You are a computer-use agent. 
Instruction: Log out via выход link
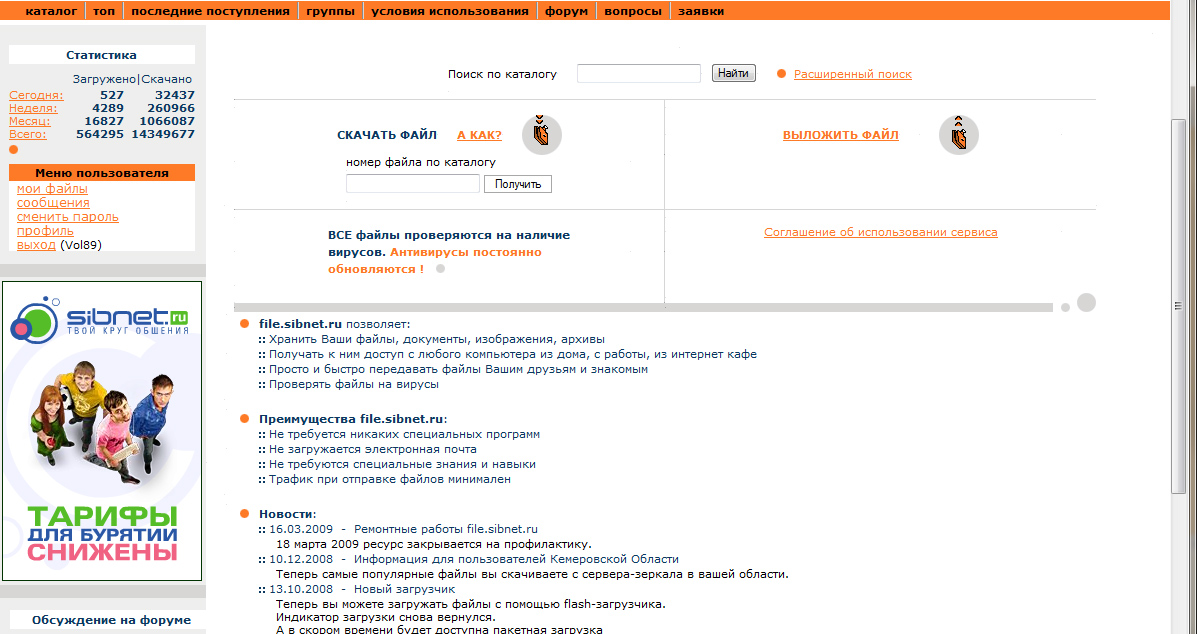coord(36,245)
